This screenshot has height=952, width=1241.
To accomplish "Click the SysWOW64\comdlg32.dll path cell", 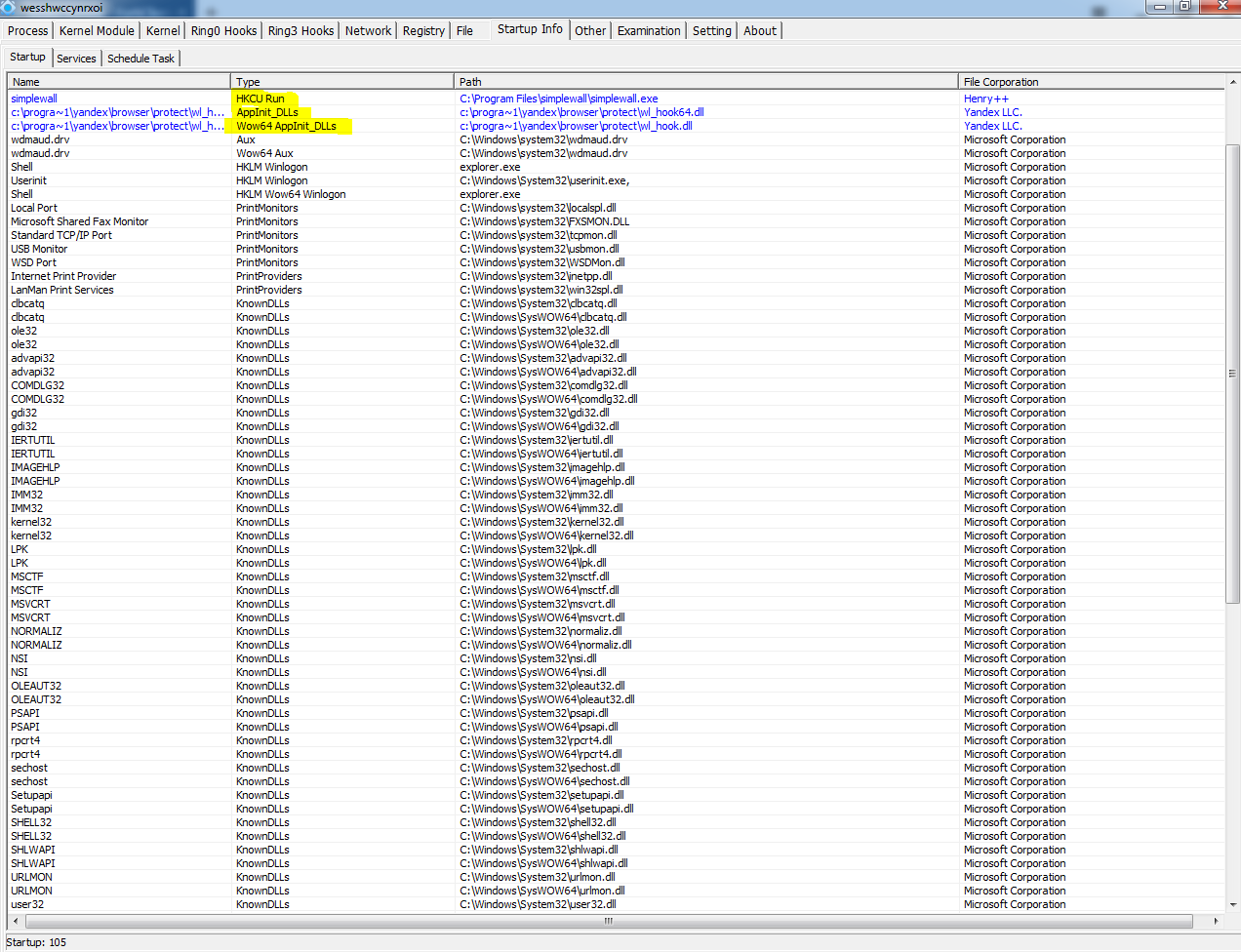I will click(x=548, y=399).
